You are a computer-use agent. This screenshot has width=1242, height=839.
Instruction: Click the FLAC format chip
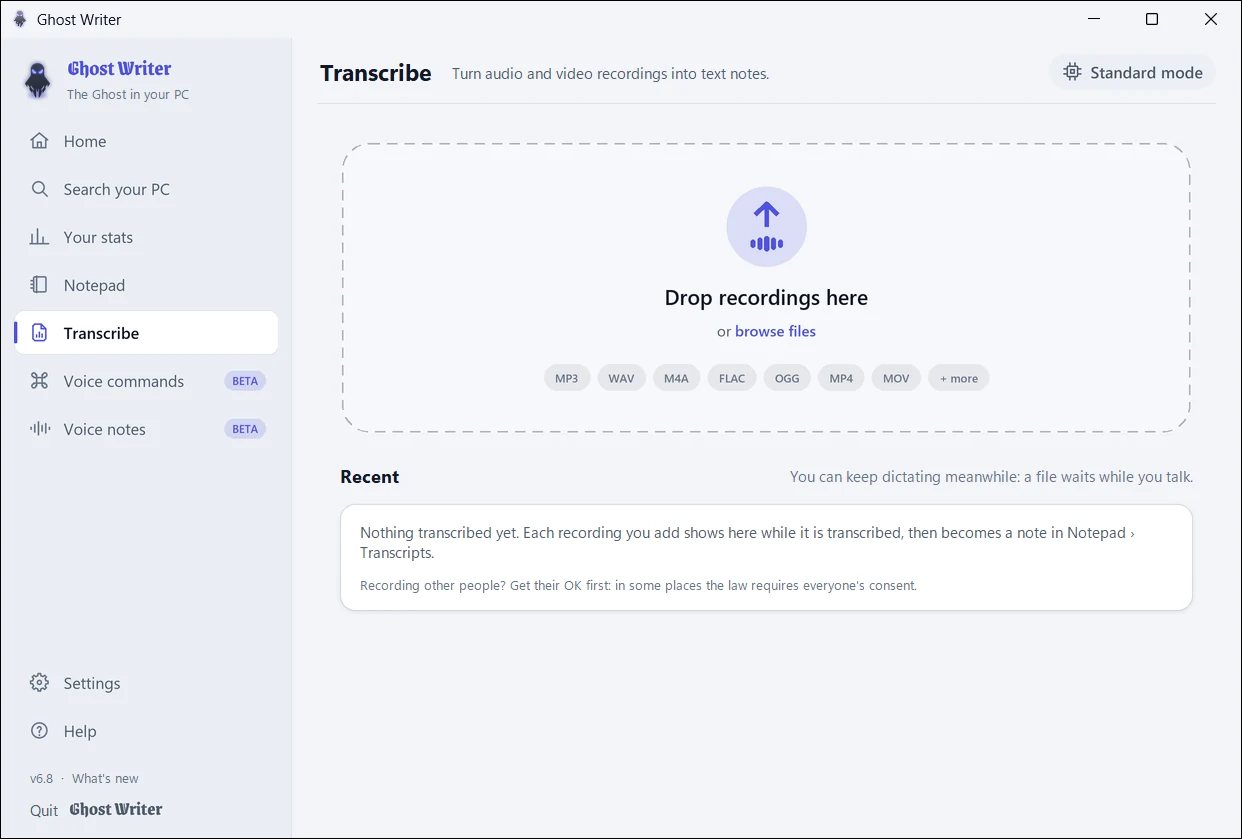[732, 378]
